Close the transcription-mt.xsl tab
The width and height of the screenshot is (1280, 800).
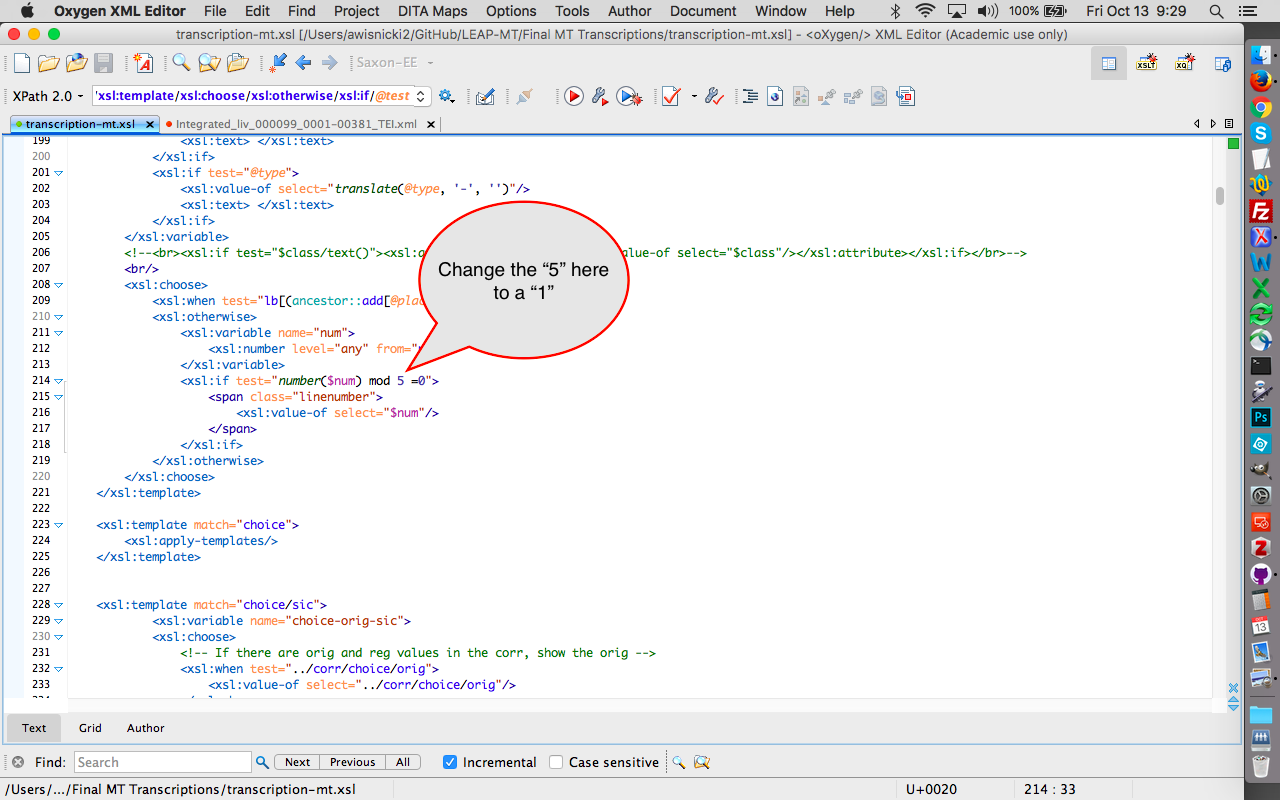(150, 124)
